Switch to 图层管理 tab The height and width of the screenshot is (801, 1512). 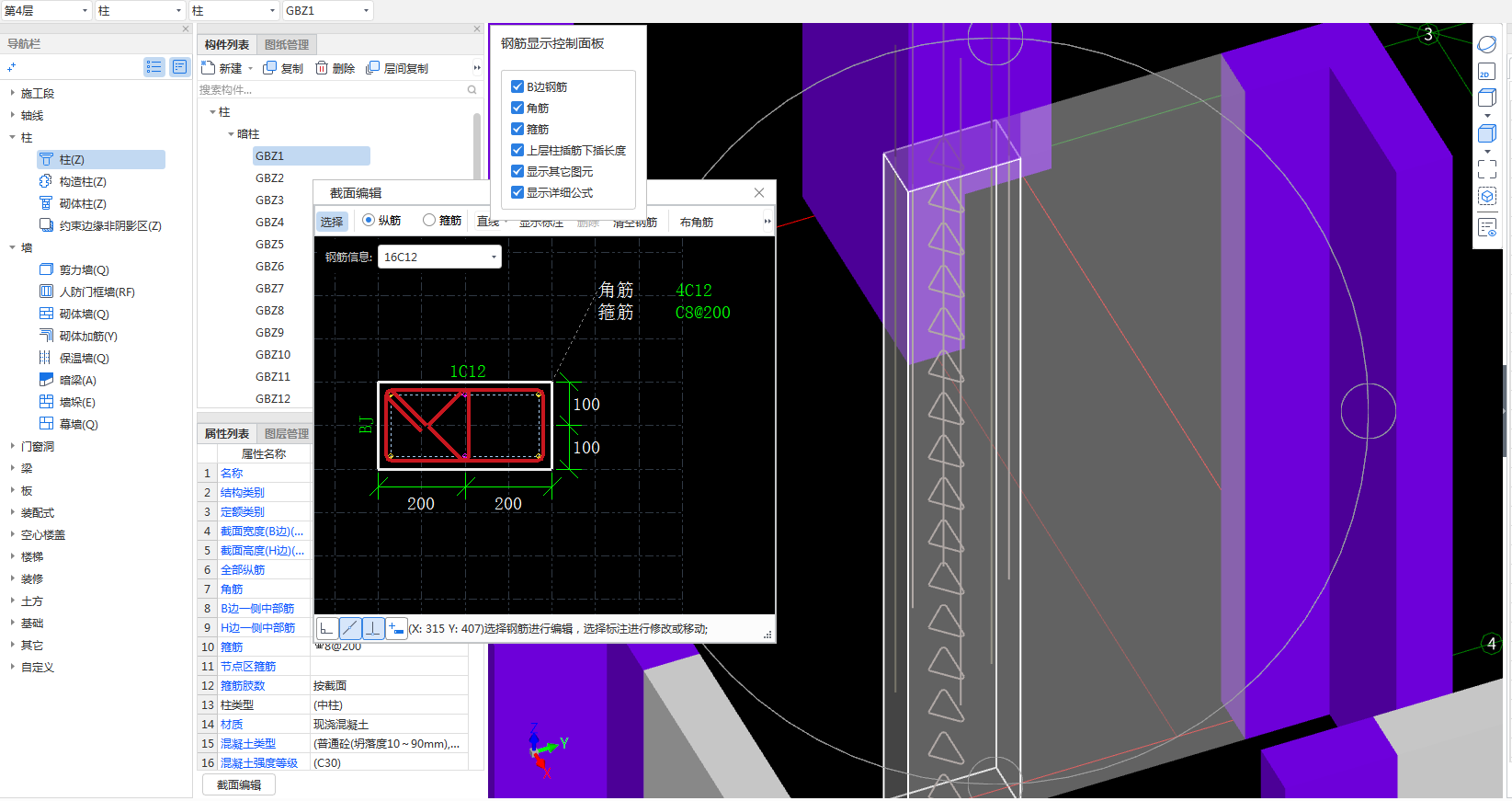(x=287, y=433)
